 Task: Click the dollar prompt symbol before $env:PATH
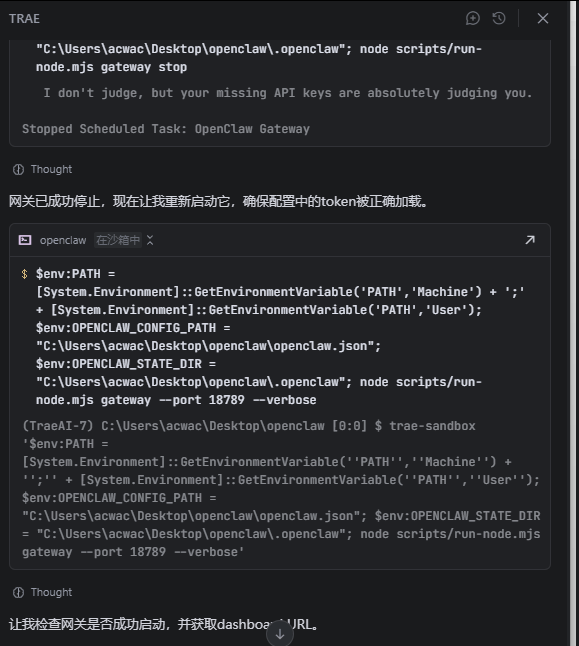(25, 274)
